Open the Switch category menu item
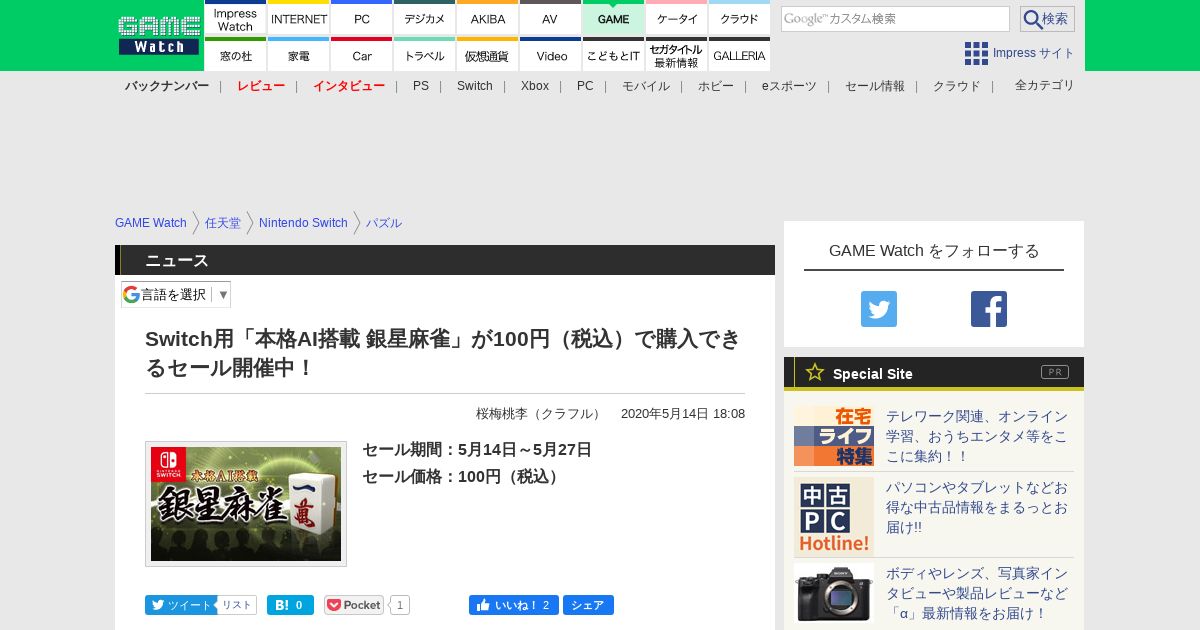The image size is (1200, 630). click(x=475, y=86)
